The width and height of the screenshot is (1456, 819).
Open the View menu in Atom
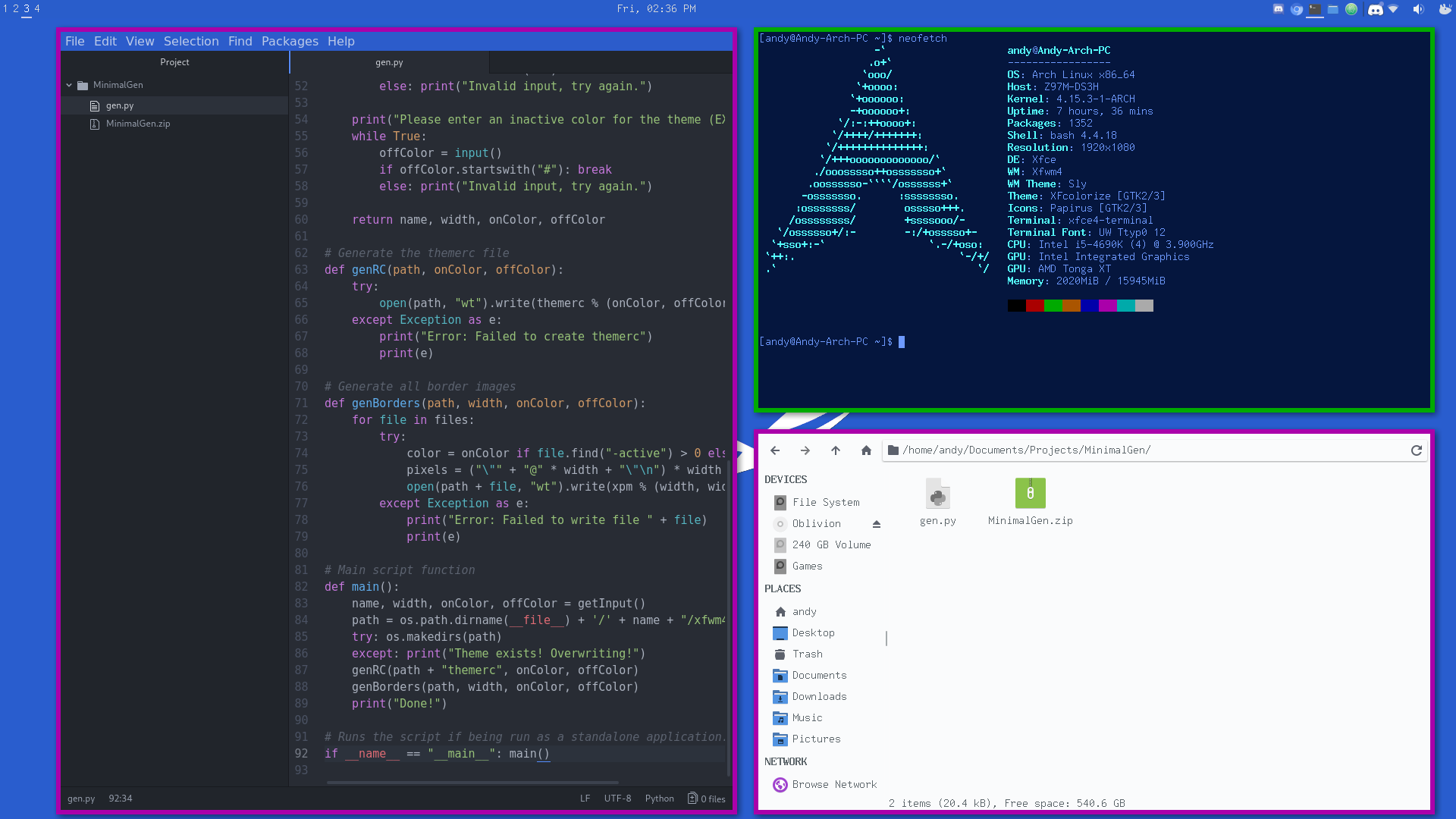click(x=140, y=41)
